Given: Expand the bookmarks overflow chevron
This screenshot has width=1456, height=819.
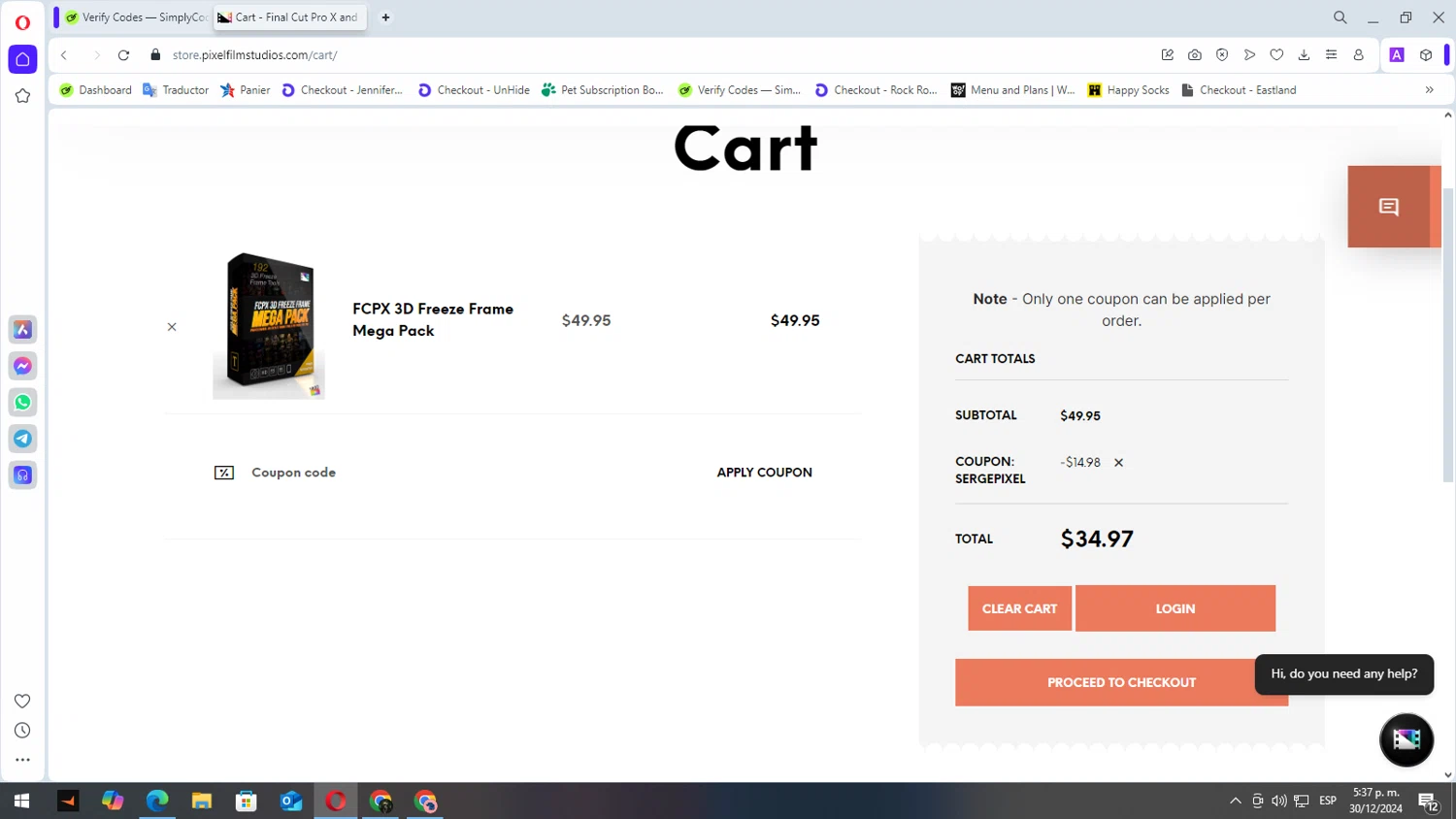Looking at the screenshot, I should (x=1429, y=90).
